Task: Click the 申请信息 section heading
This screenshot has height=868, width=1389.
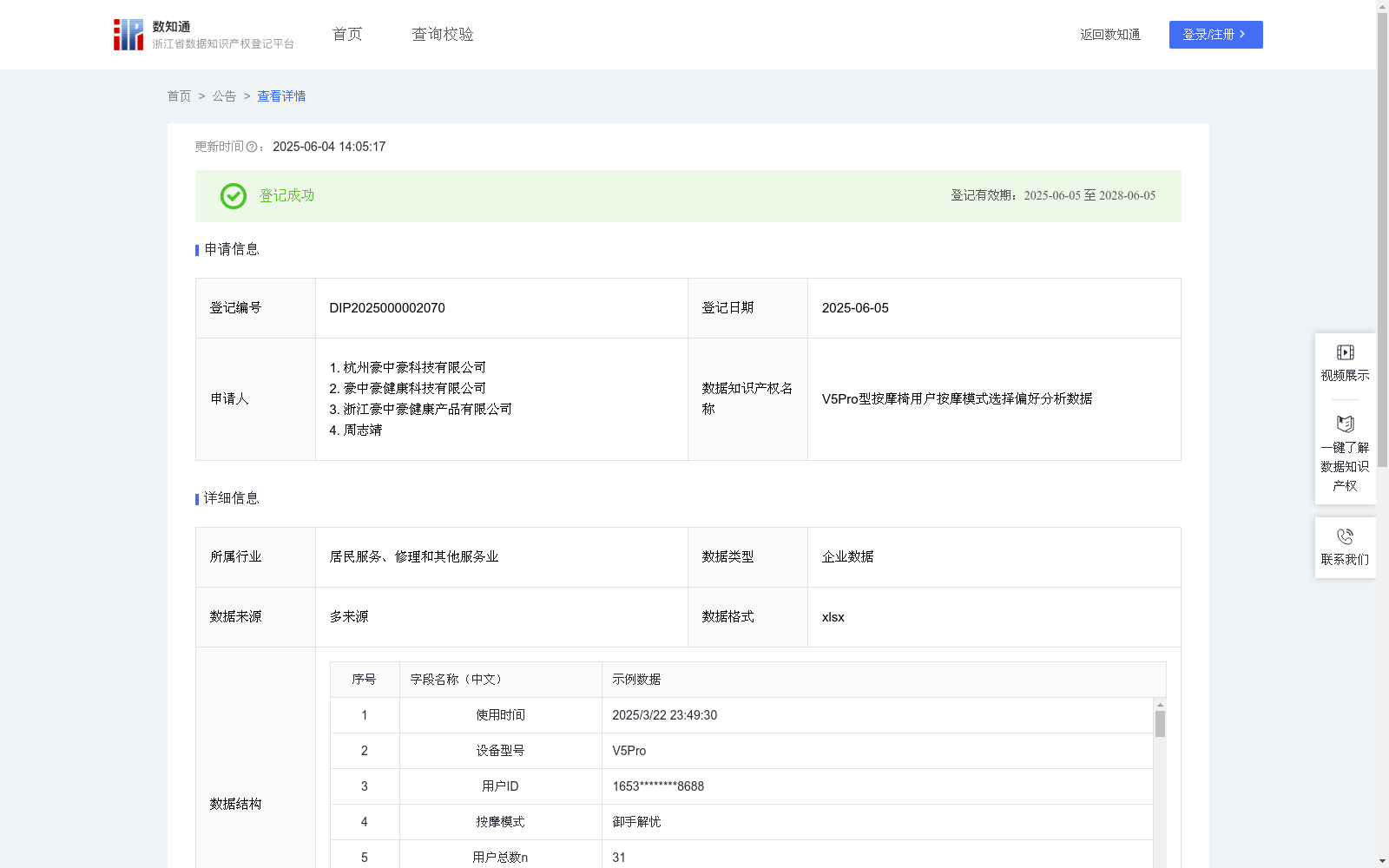Action: [x=231, y=250]
